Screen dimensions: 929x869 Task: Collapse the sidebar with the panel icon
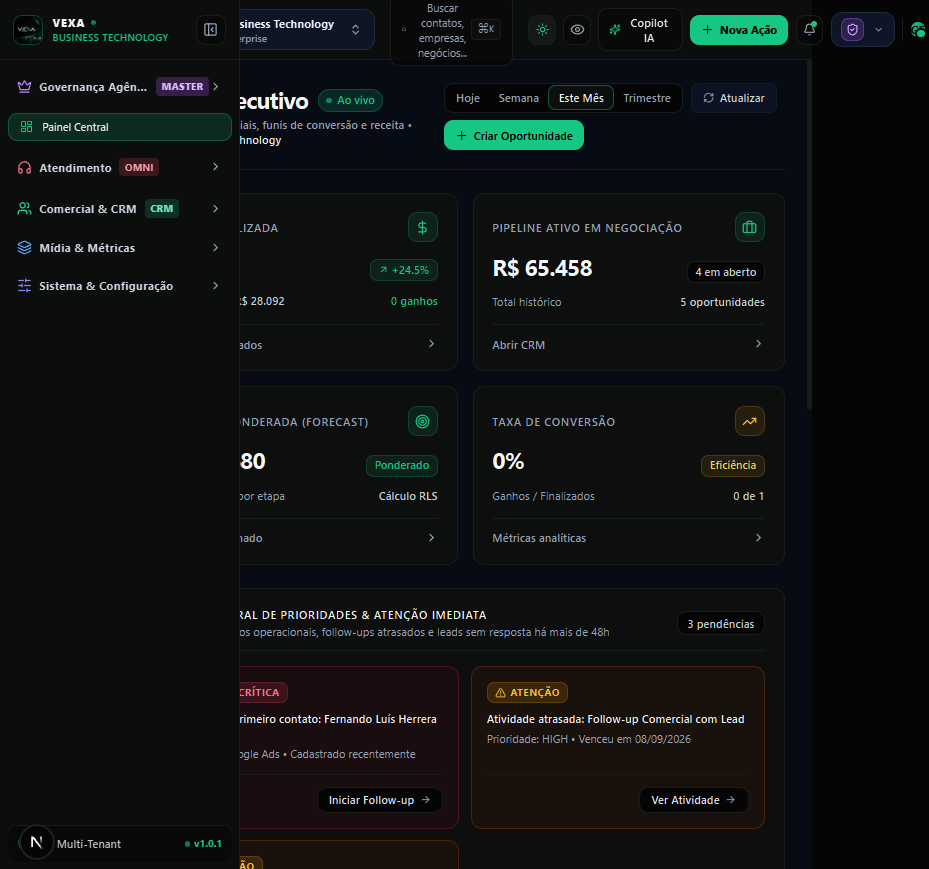click(x=210, y=30)
